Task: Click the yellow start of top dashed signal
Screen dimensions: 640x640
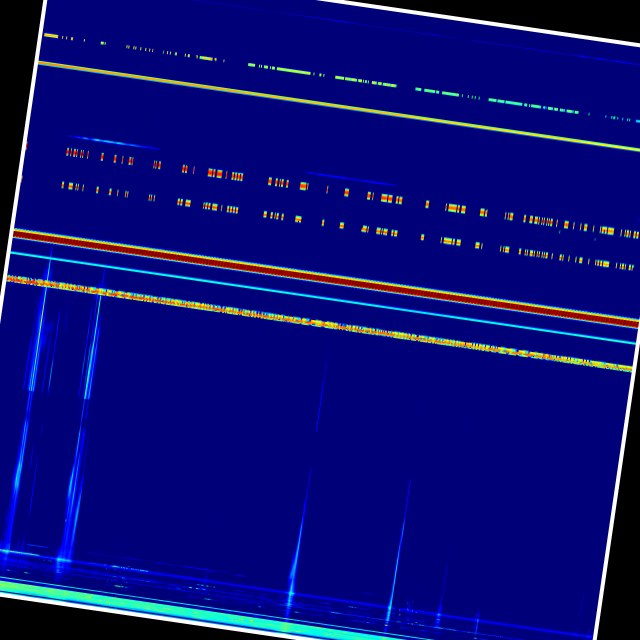Action: click(x=50, y=36)
